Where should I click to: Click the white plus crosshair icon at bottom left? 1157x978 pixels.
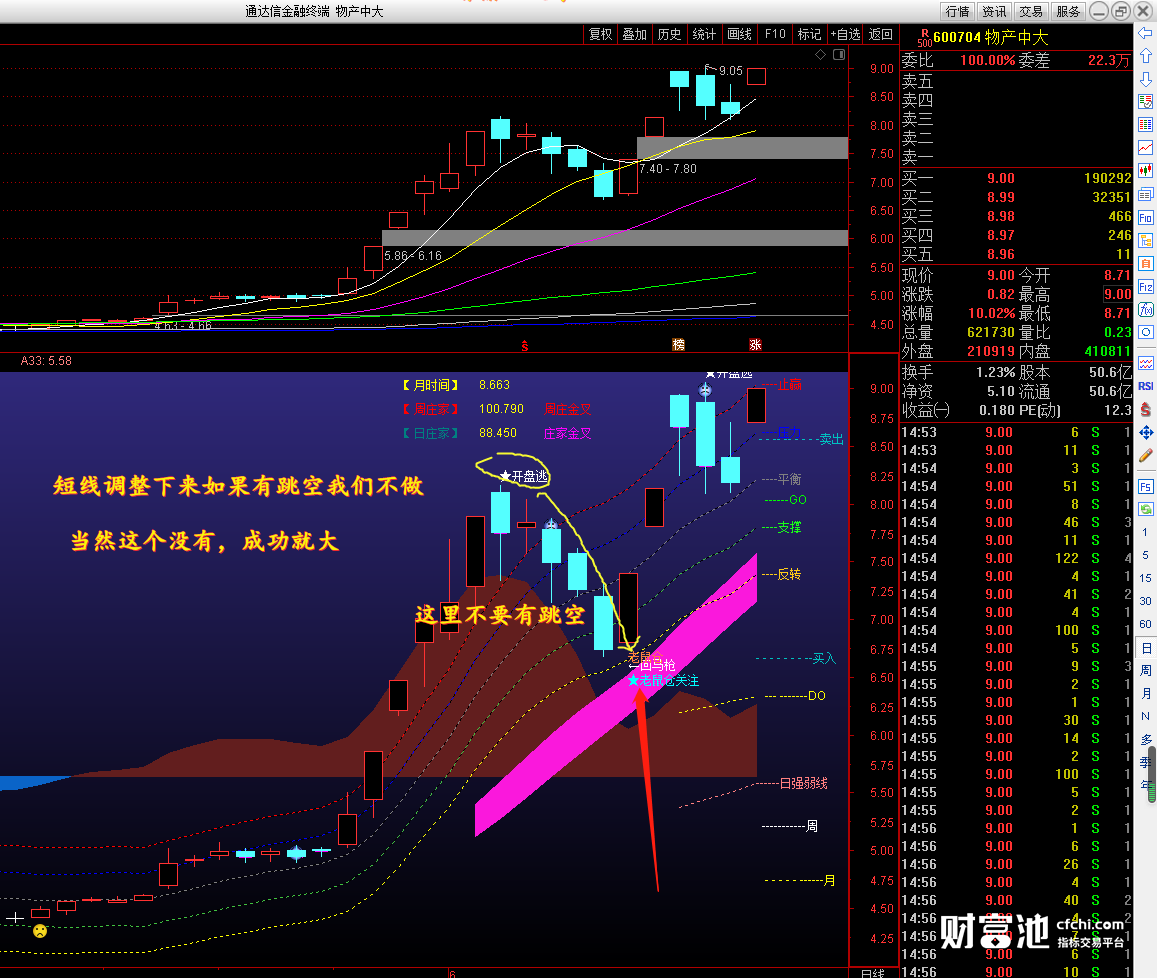pos(15,918)
